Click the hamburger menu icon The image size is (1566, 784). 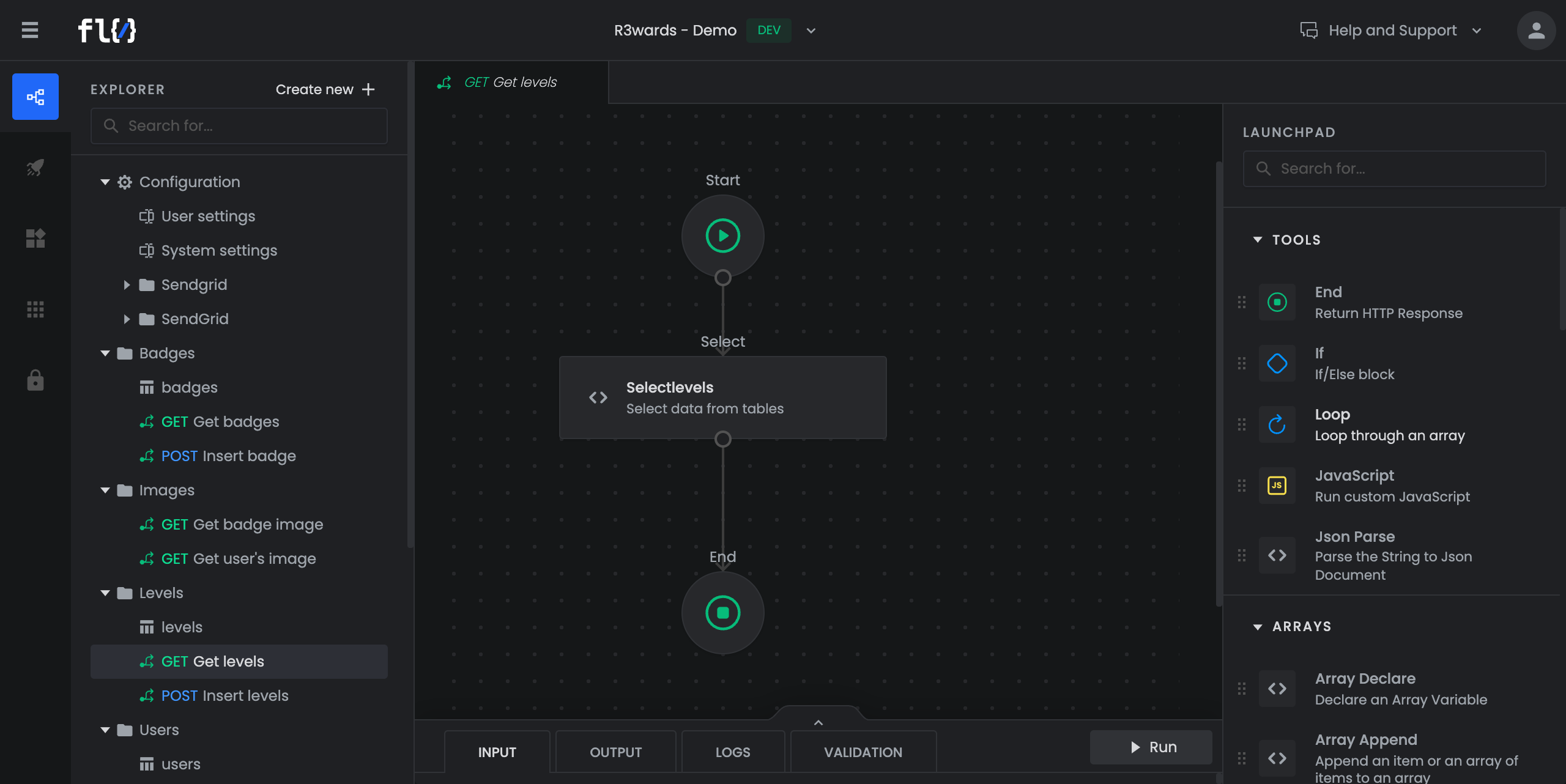pyautogui.click(x=29, y=30)
